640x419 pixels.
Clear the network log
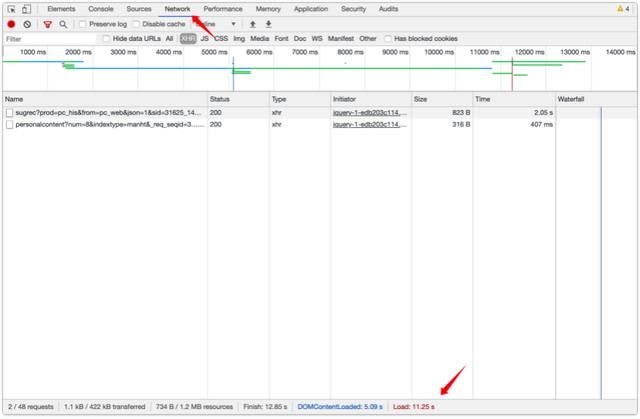(27, 24)
